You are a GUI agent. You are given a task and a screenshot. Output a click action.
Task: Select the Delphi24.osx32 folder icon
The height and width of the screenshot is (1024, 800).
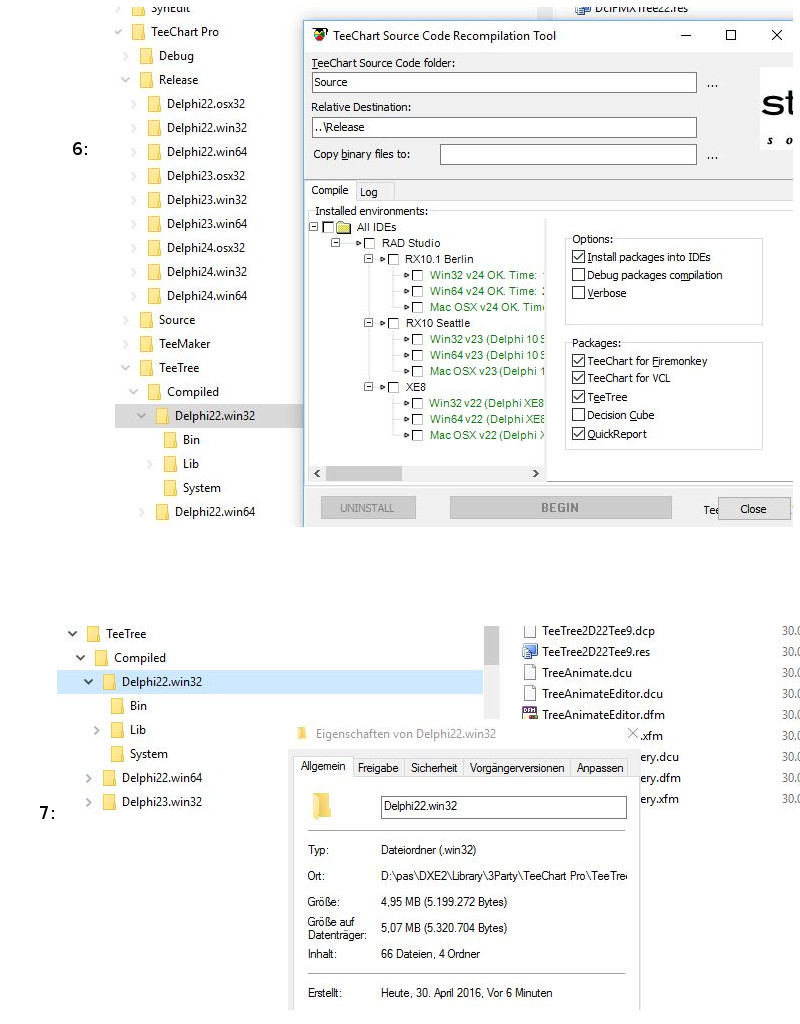point(154,248)
